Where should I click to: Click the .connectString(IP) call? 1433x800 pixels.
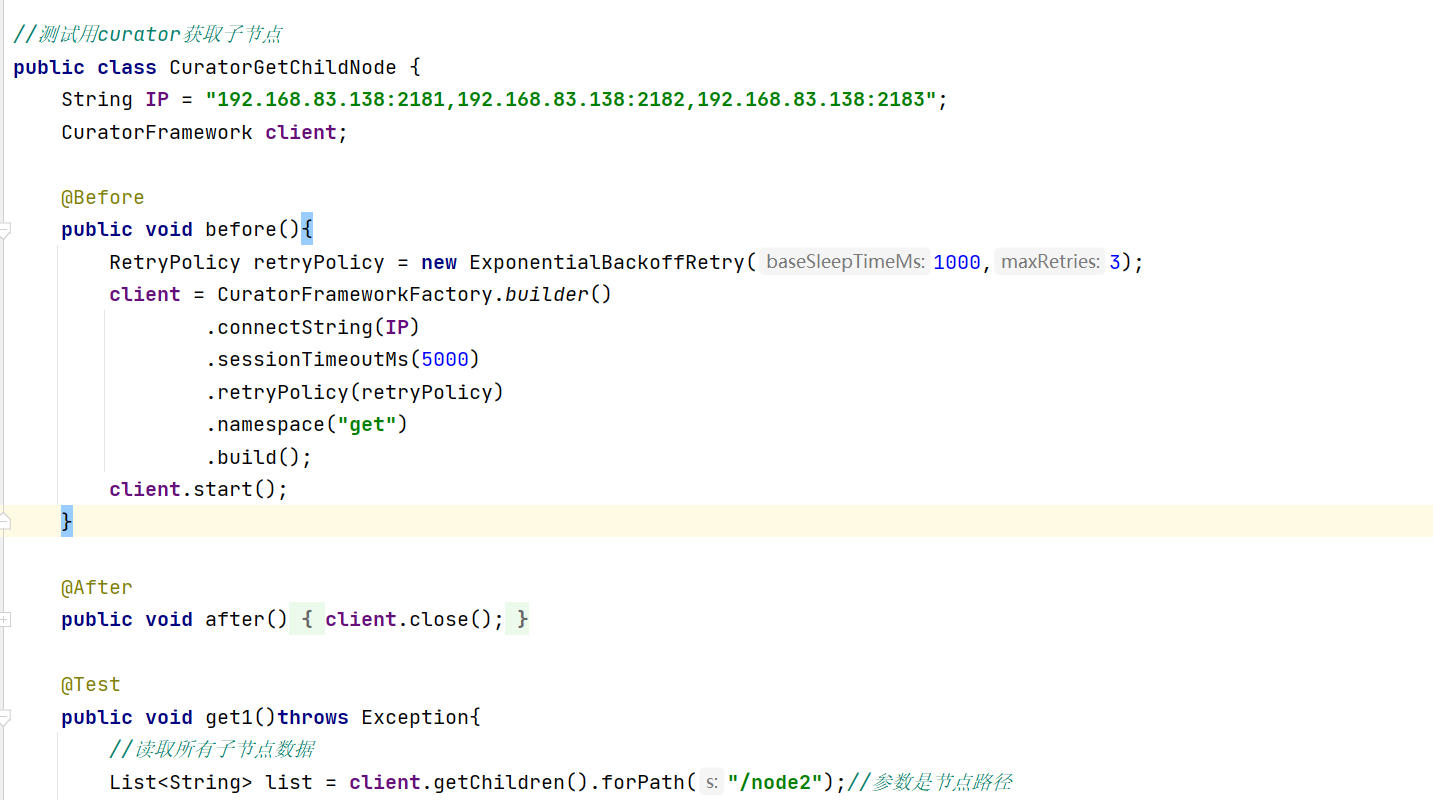coord(313,327)
